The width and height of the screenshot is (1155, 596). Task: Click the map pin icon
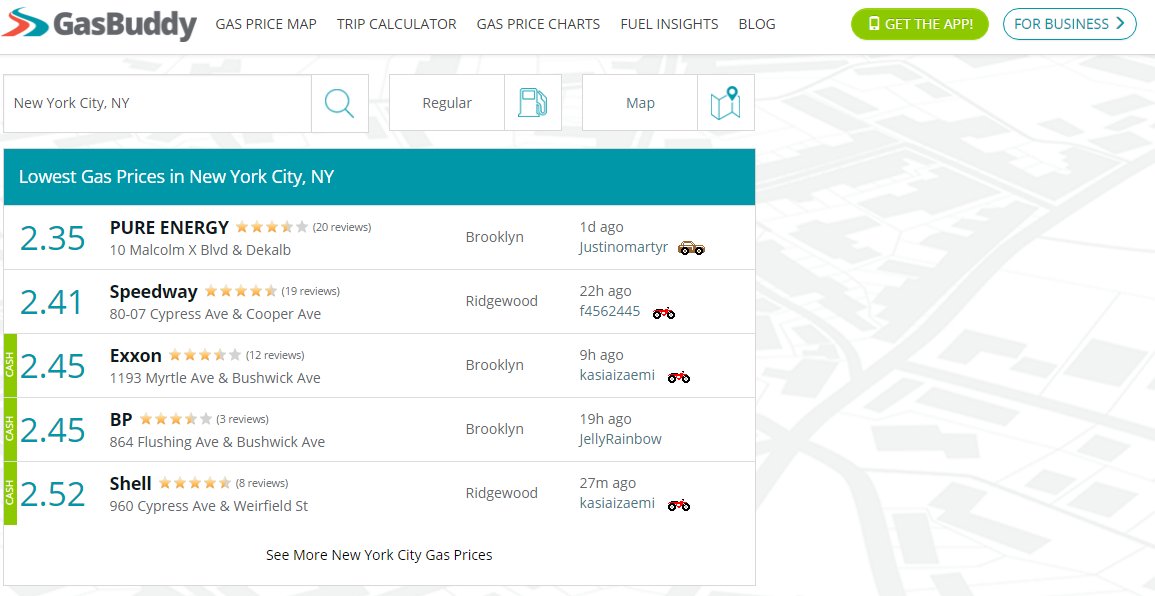[725, 103]
